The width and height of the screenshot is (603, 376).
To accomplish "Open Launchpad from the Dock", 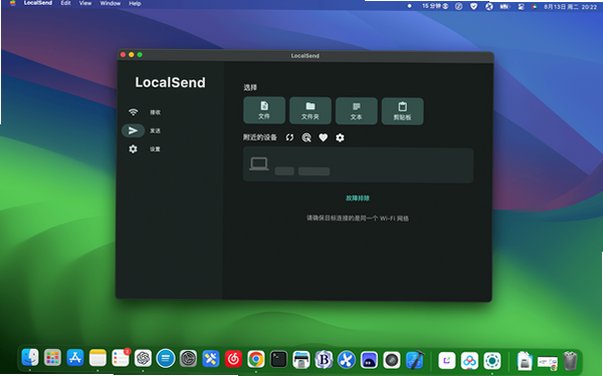I will point(52,358).
